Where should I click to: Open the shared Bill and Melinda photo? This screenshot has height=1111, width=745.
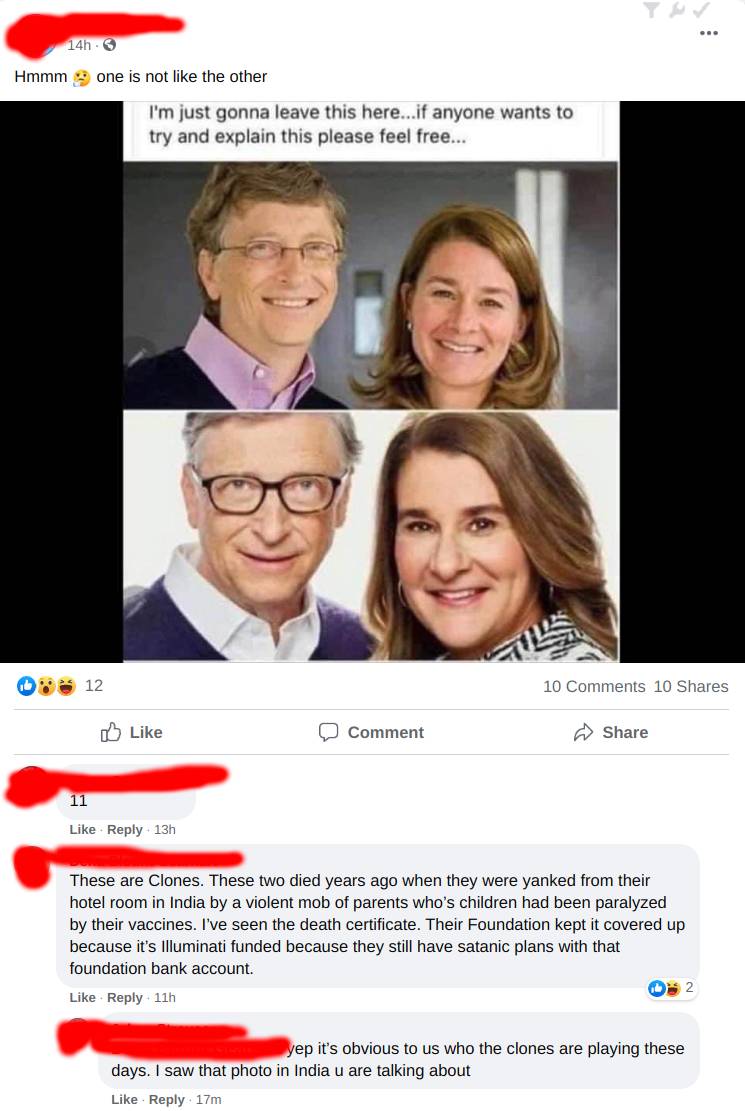coord(371,381)
